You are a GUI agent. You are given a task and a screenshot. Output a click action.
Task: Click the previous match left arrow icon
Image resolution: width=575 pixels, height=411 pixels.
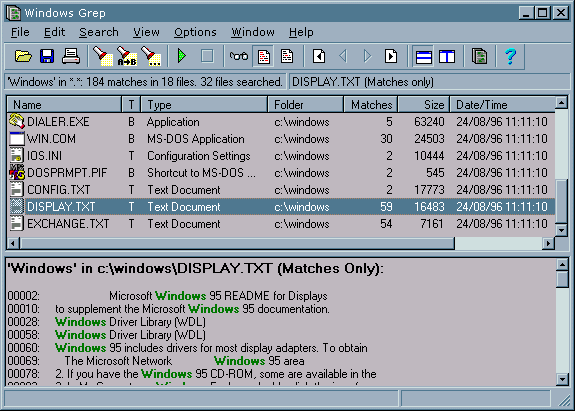click(343, 56)
